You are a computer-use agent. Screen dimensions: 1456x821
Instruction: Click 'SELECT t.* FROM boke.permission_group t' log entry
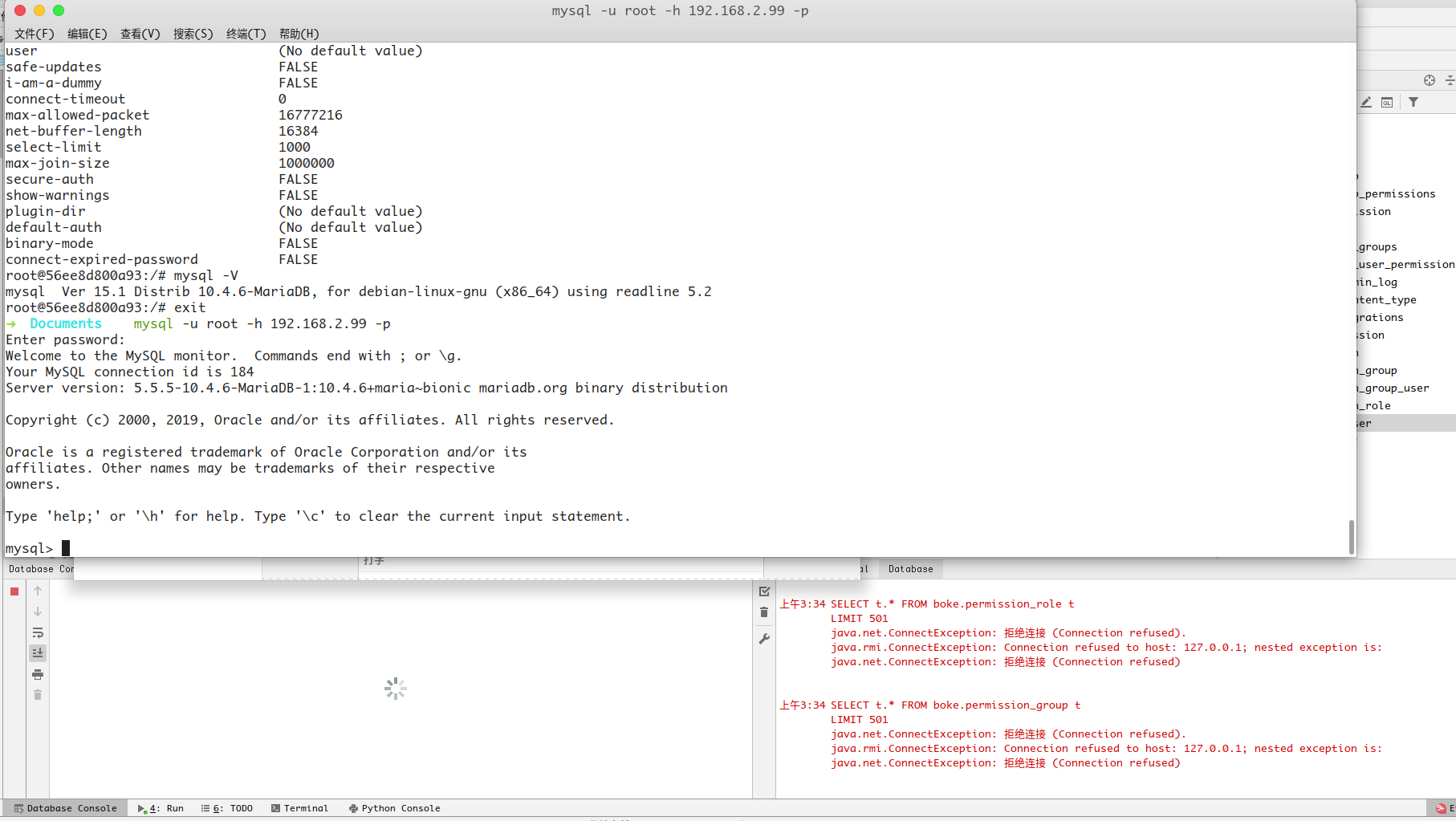click(955, 705)
